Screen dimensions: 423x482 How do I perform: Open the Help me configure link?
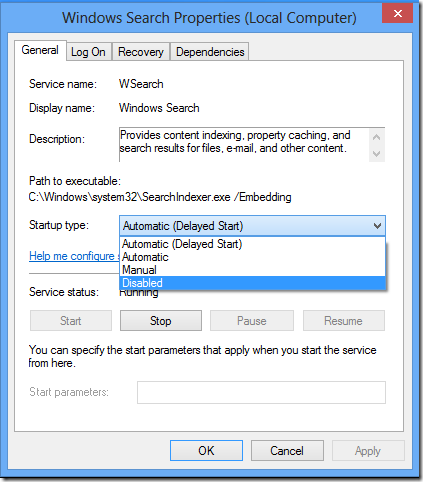click(74, 256)
